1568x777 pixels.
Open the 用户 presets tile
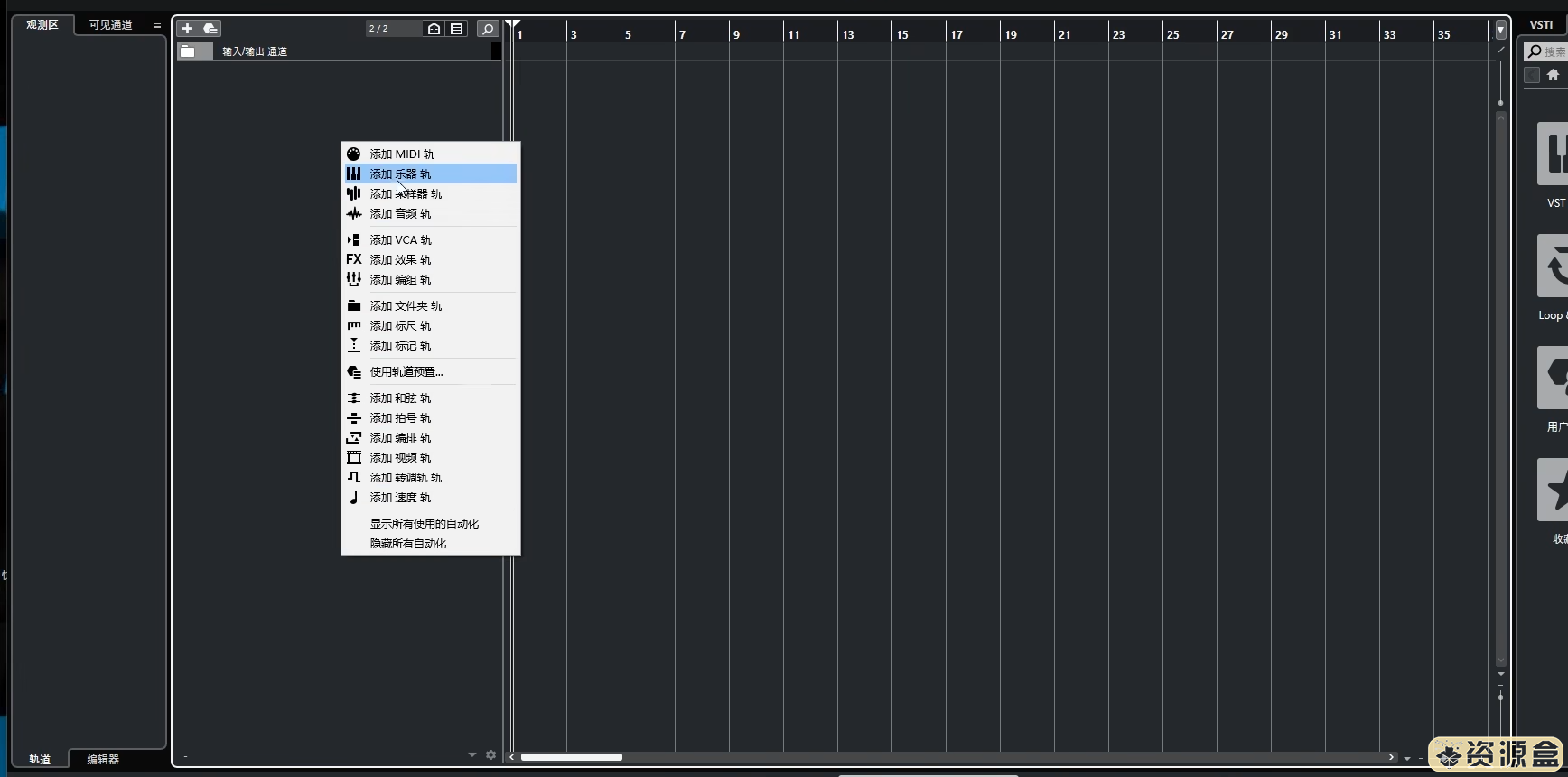pos(1553,378)
